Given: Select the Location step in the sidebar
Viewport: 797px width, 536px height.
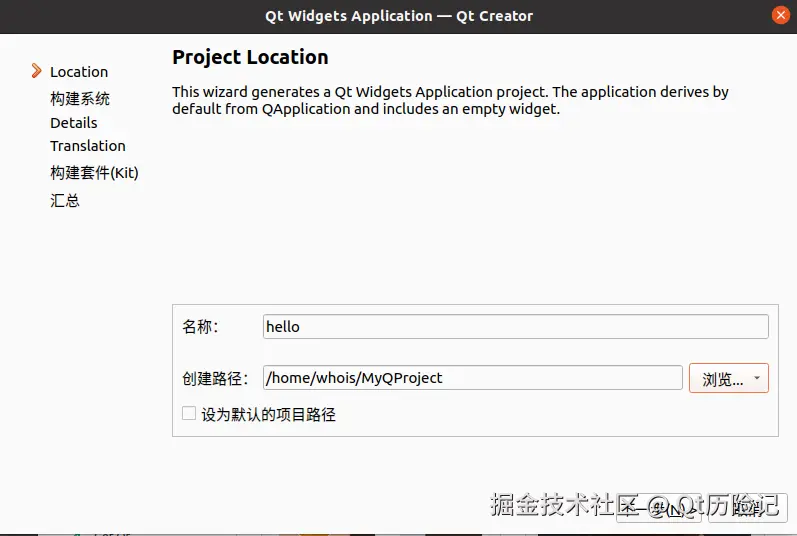Looking at the screenshot, I should [79, 72].
